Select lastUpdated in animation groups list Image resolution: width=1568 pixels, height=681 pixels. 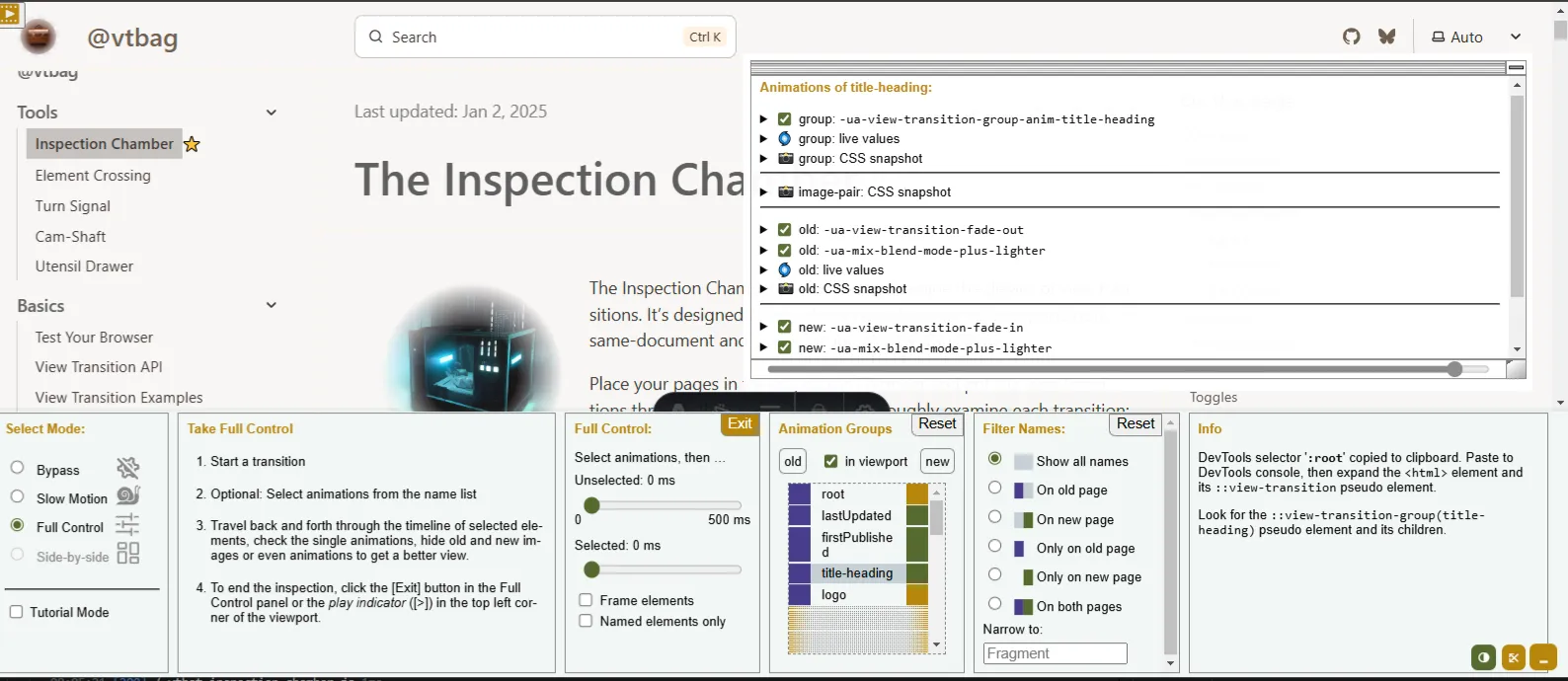click(x=857, y=515)
